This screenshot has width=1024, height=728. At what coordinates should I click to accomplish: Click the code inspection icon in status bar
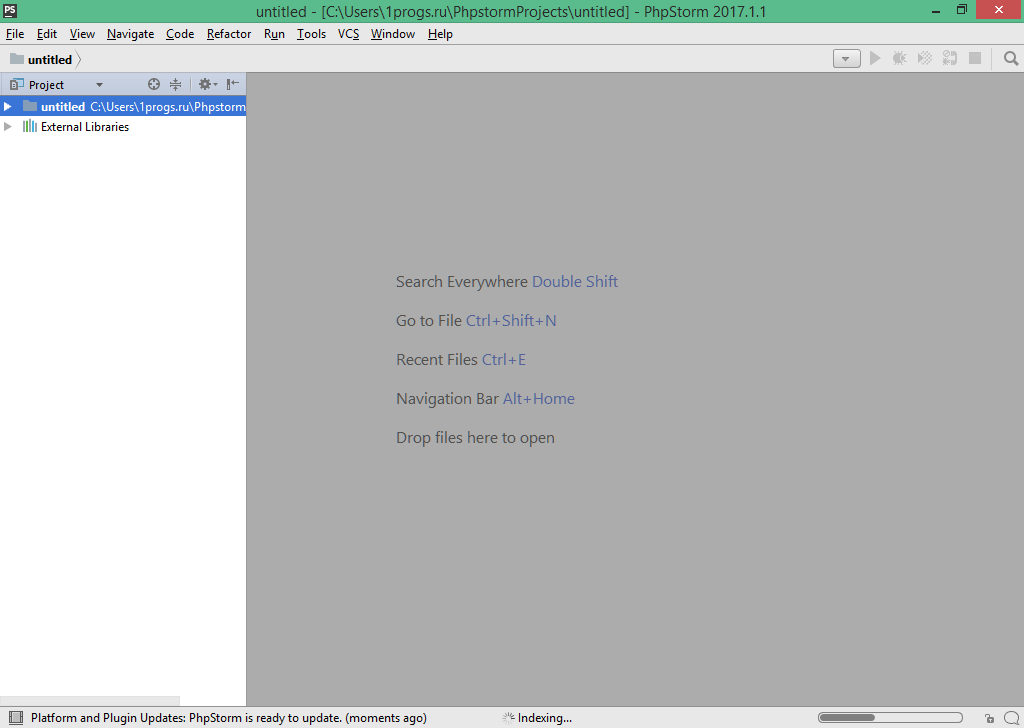pos(1012,718)
